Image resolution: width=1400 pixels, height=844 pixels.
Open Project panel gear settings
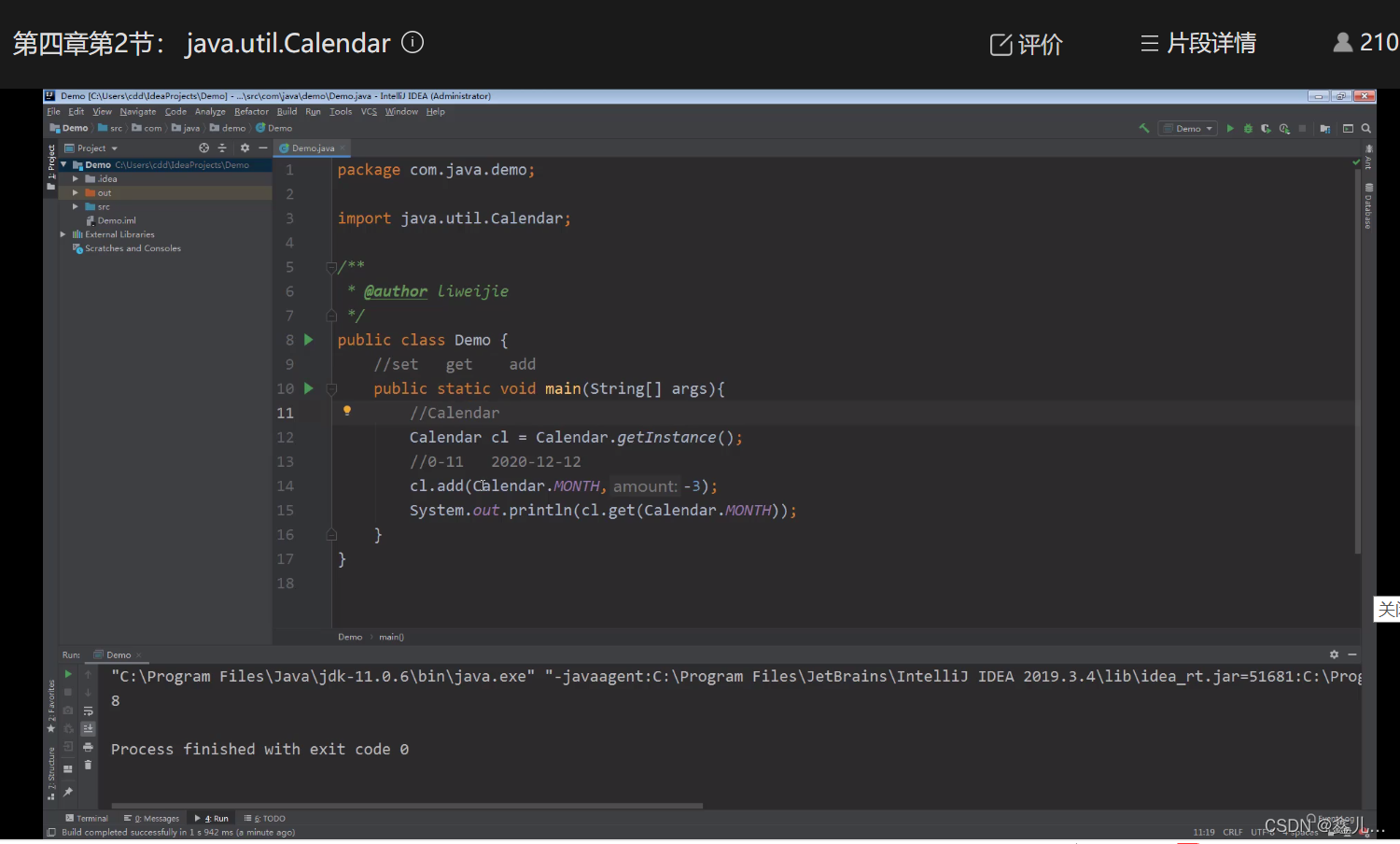click(245, 148)
